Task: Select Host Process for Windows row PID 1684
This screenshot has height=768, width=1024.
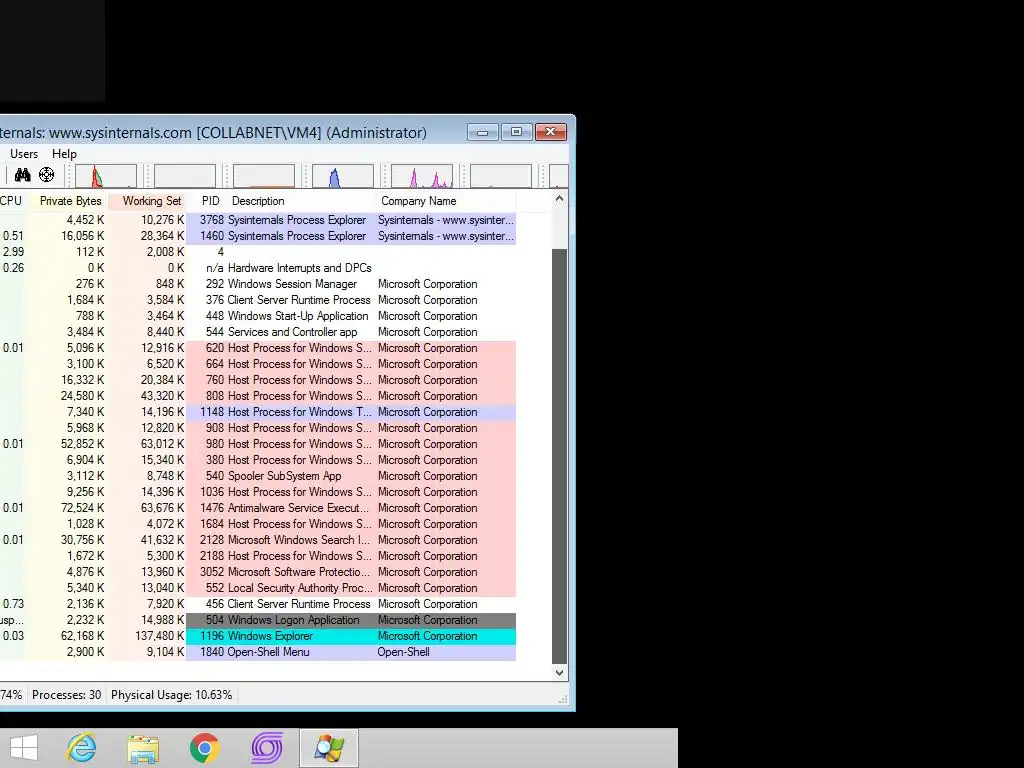Action: pyautogui.click(x=258, y=524)
